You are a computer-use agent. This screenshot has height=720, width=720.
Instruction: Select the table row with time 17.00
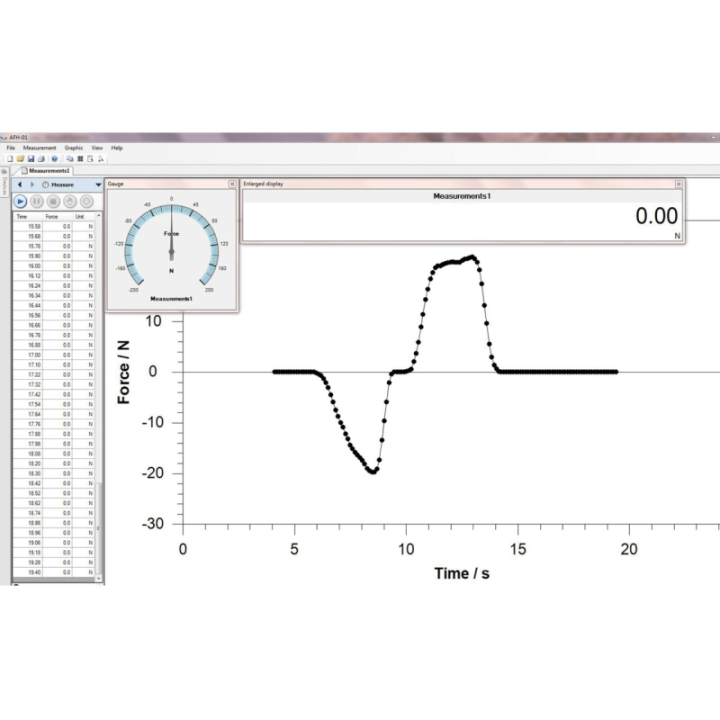point(54,355)
